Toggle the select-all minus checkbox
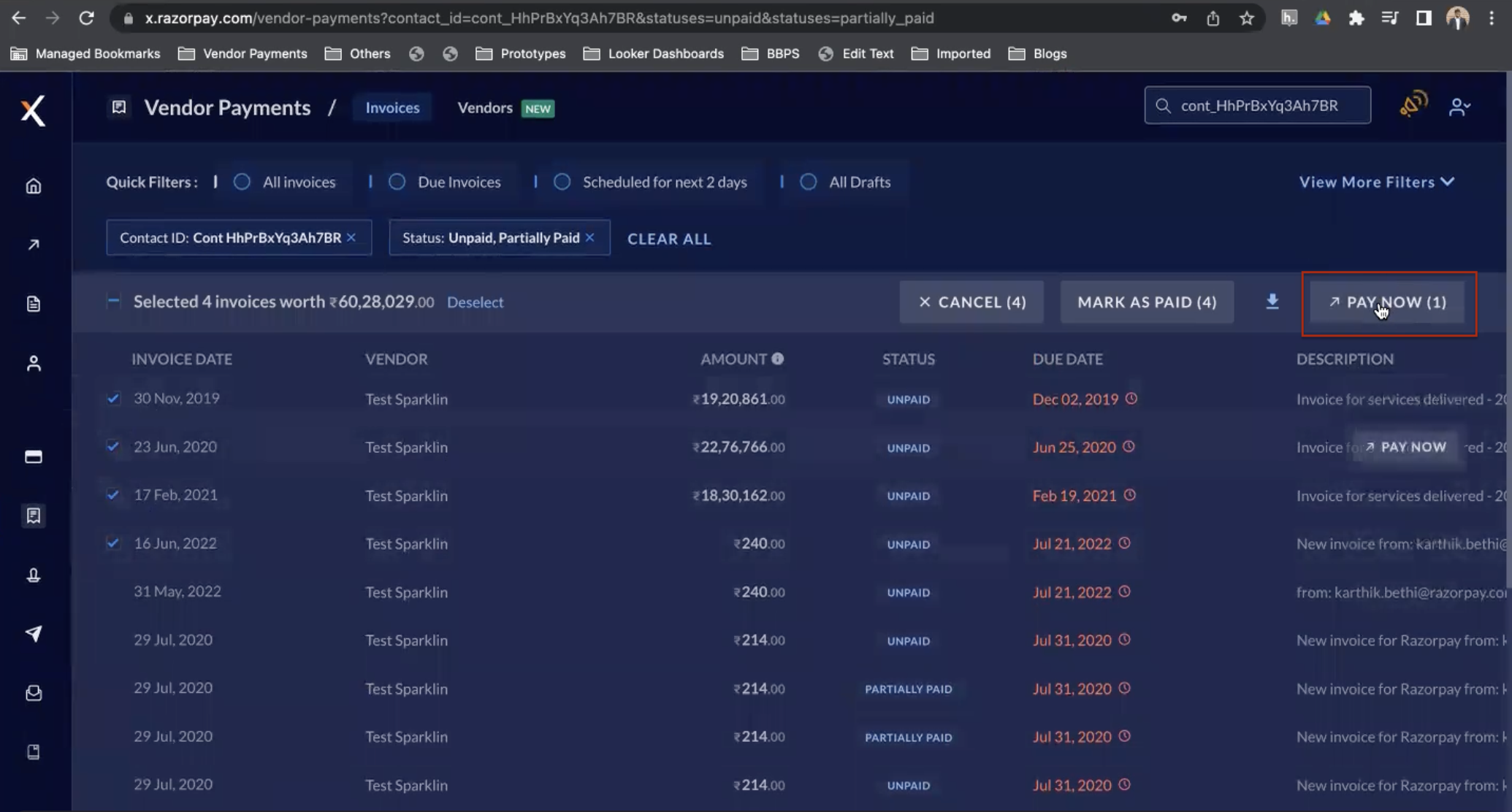The width and height of the screenshot is (1512, 812). 113,301
